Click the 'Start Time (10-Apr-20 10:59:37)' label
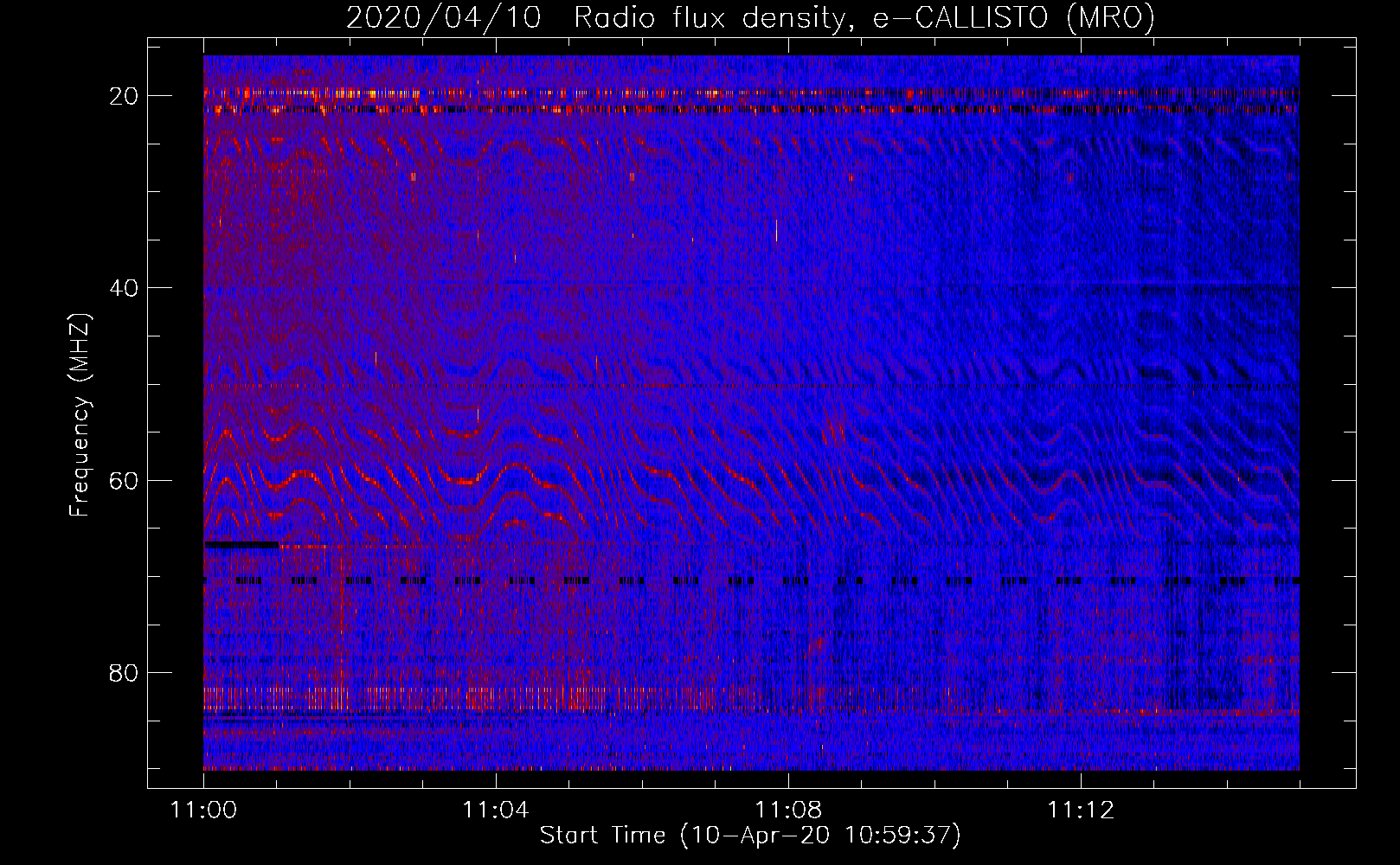The height and width of the screenshot is (865, 1400). point(750,836)
